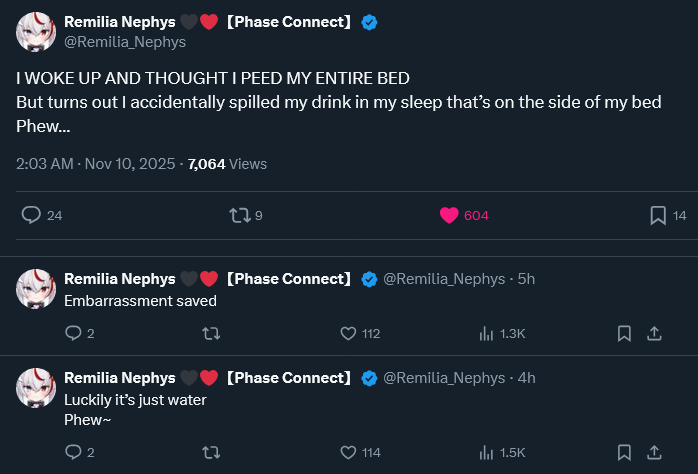Image resolution: width=698 pixels, height=474 pixels.
Task: Like the "Luckily it's just water" reply
Action: (348, 452)
